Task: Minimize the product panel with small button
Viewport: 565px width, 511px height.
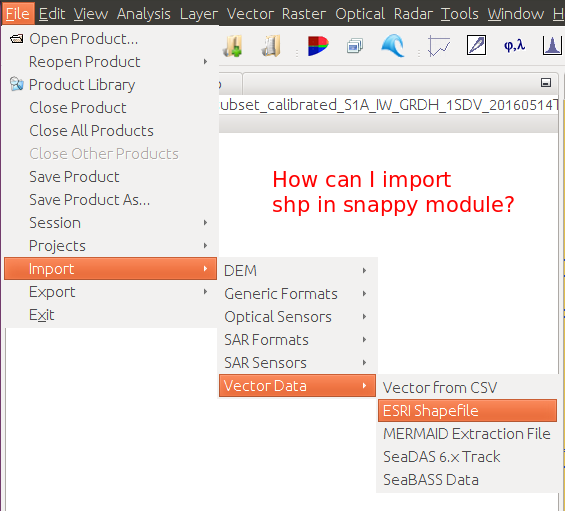Action: [x=546, y=83]
